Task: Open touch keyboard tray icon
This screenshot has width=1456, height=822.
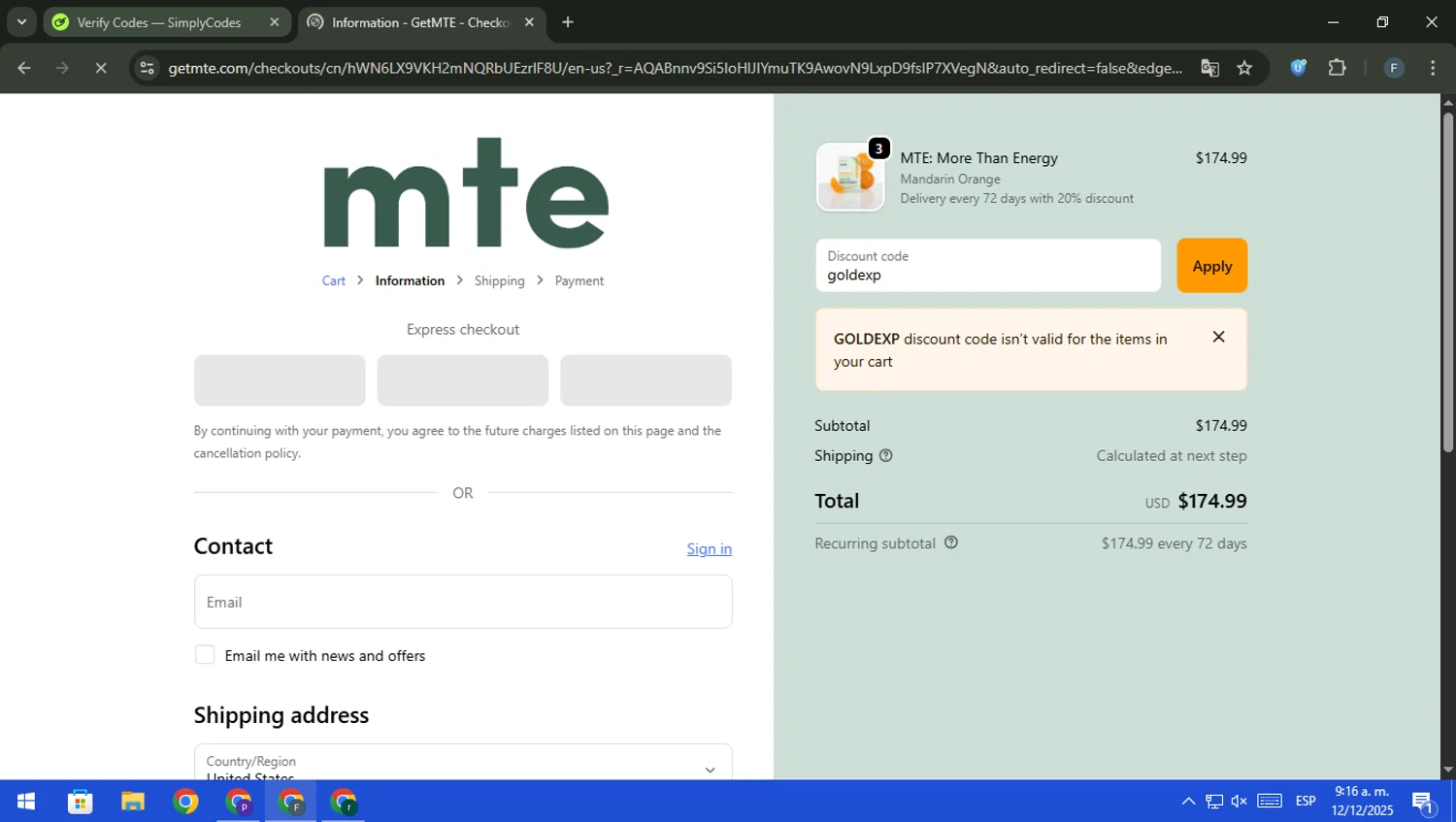Action: coord(1270,802)
